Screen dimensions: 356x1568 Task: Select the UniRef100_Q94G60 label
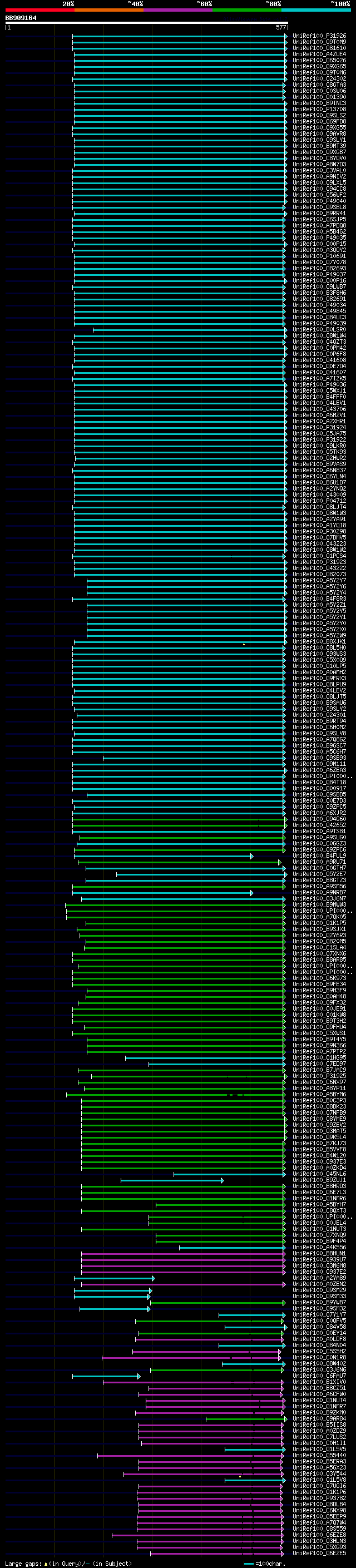tap(319, 819)
